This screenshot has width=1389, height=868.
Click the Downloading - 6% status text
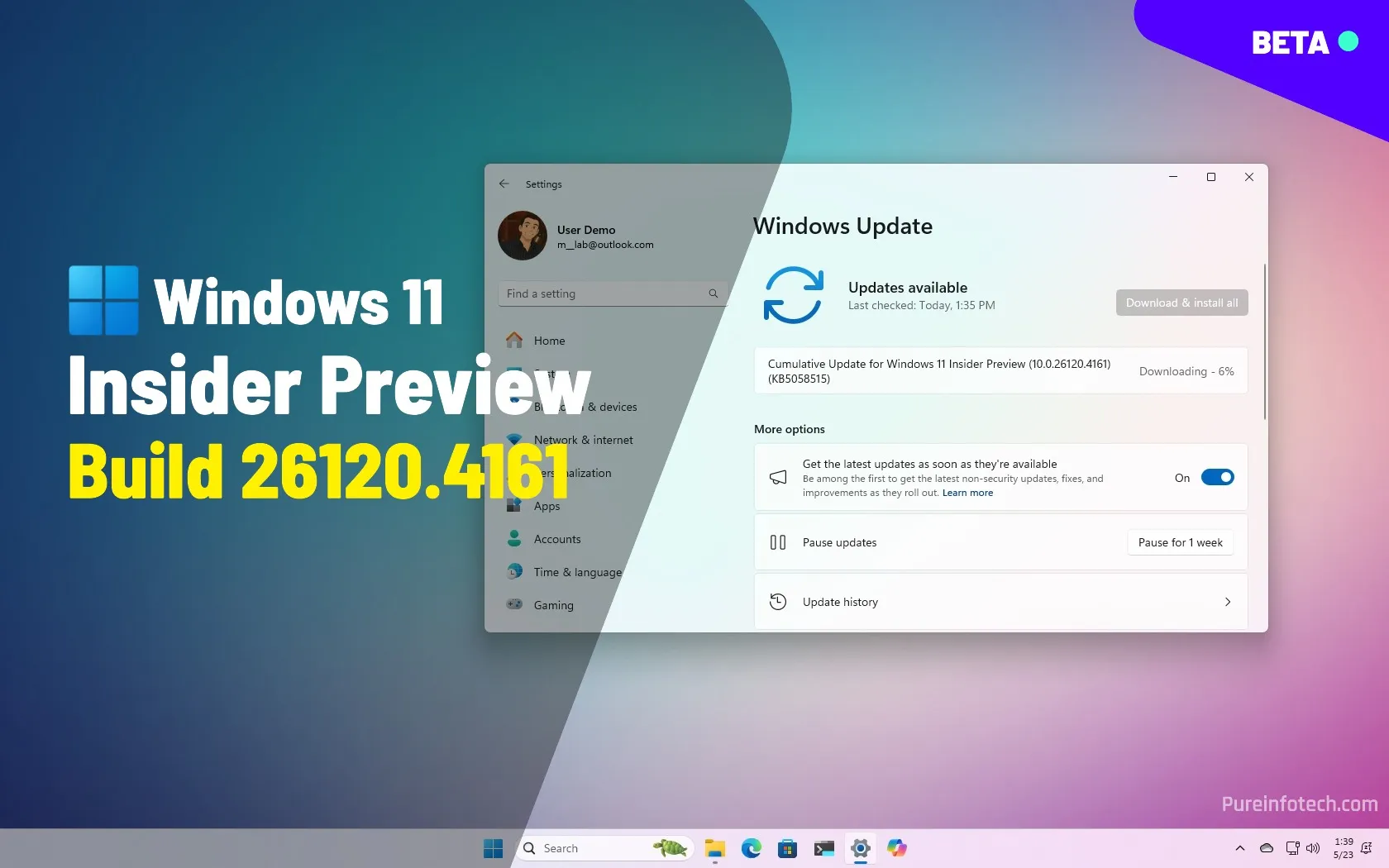point(1186,371)
